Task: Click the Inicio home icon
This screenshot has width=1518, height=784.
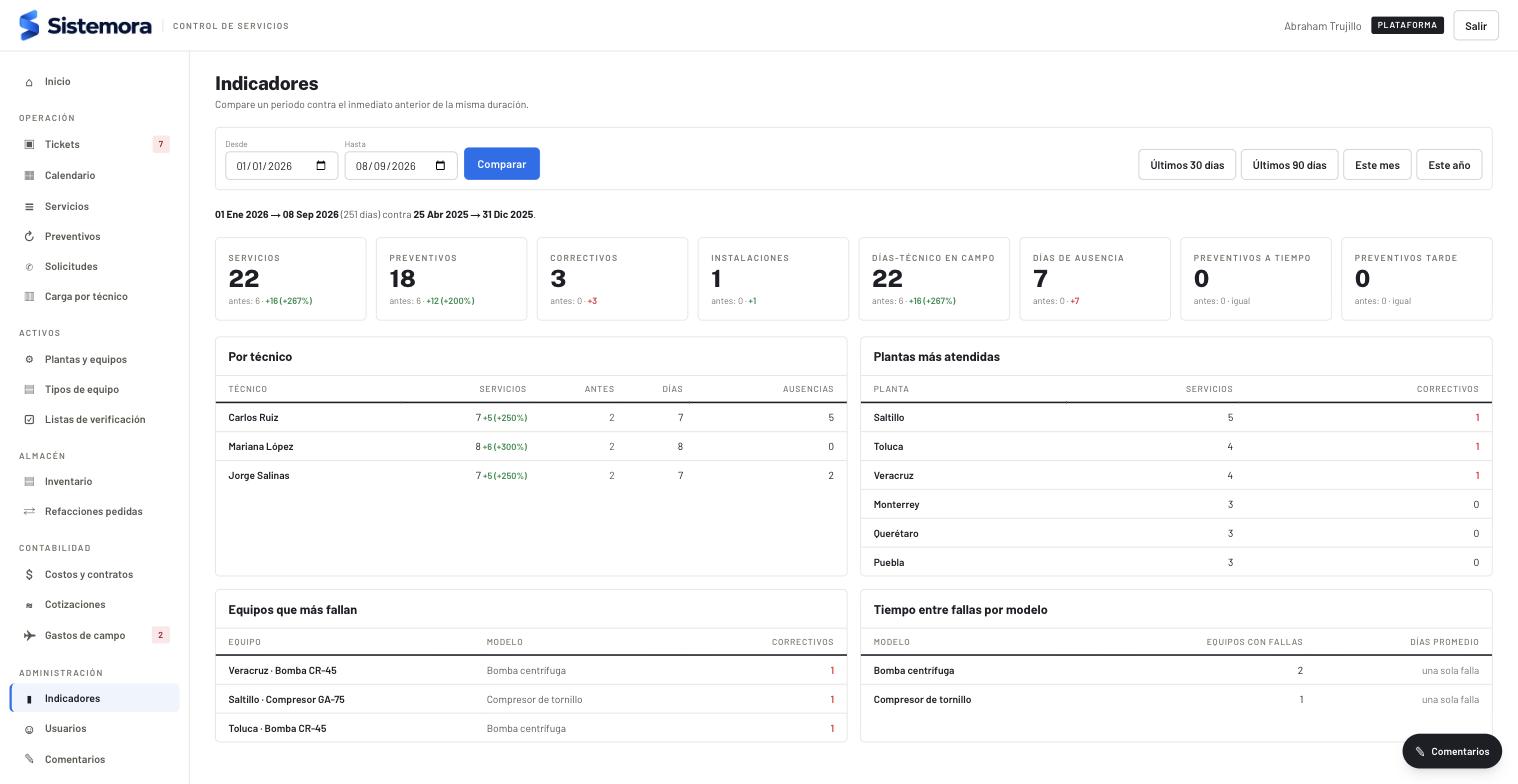Action: pyautogui.click(x=29, y=82)
